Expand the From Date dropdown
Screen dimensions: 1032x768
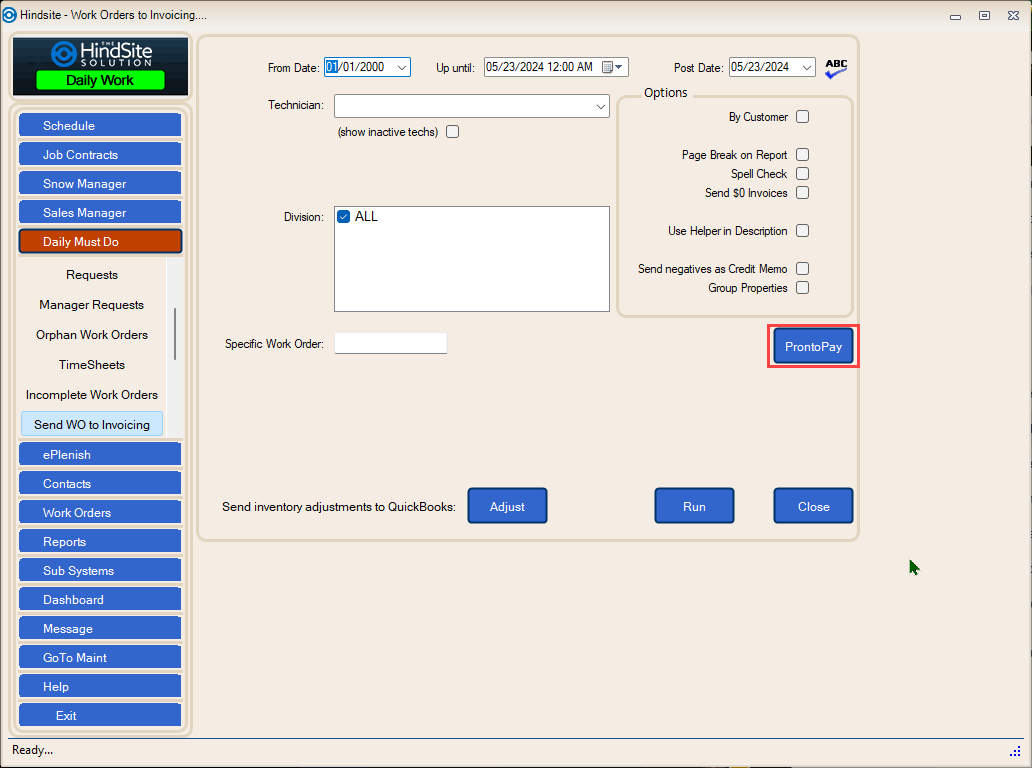pyautogui.click(x=401, y=67)
